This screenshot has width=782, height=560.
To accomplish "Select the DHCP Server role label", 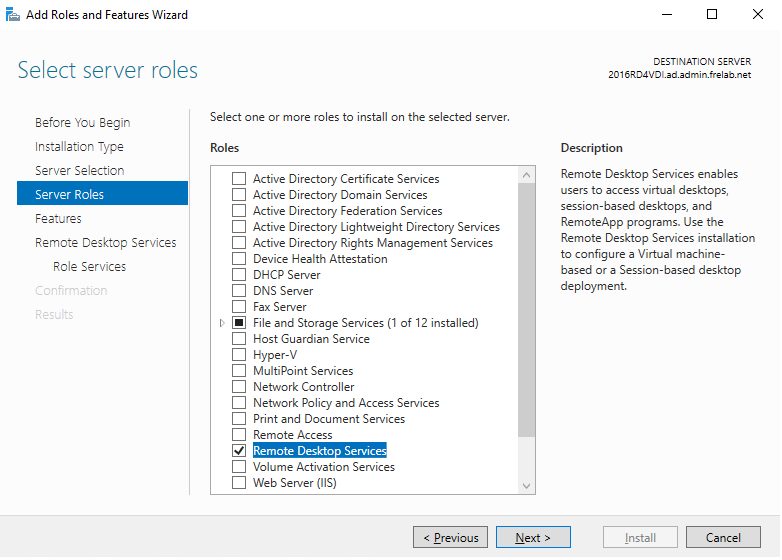I will pyautogui.click(x=287, y=275).
